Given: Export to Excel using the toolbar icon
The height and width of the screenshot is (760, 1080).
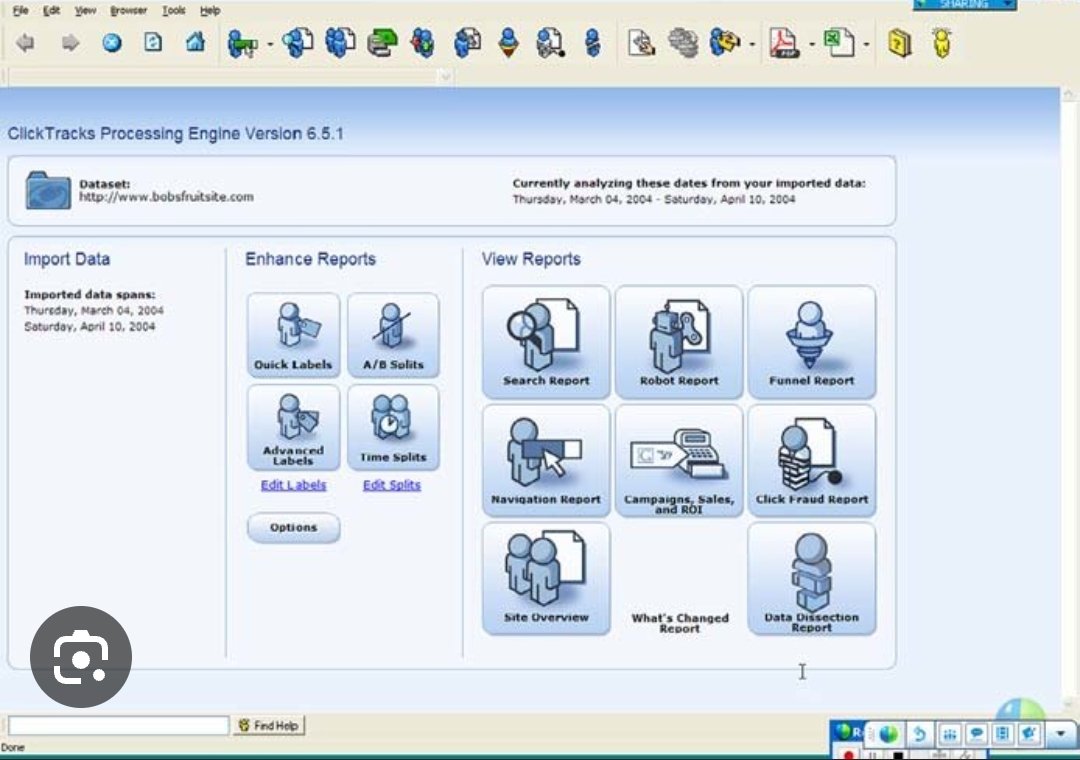Looking at the screenshot, I should [x=839, y=43].
